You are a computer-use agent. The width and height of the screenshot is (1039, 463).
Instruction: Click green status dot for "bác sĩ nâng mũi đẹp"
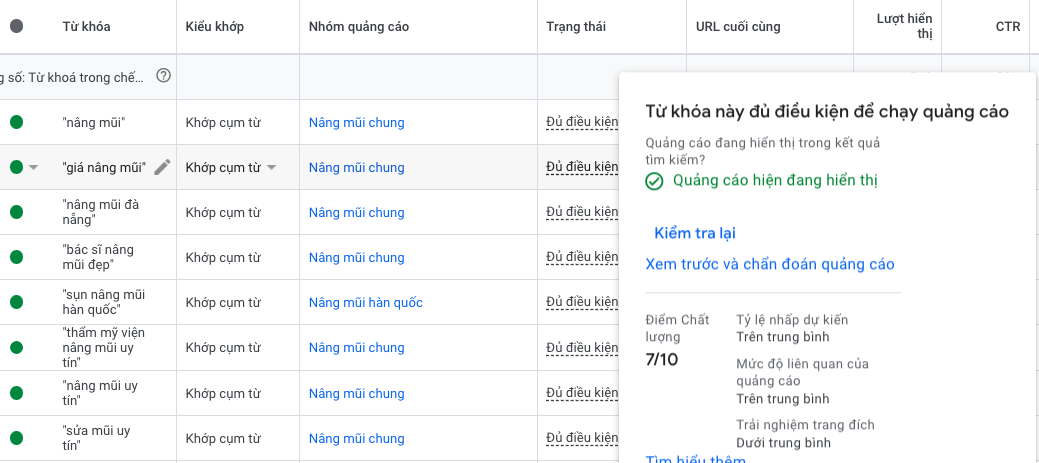pyautogui.click(x=16, y=257)
